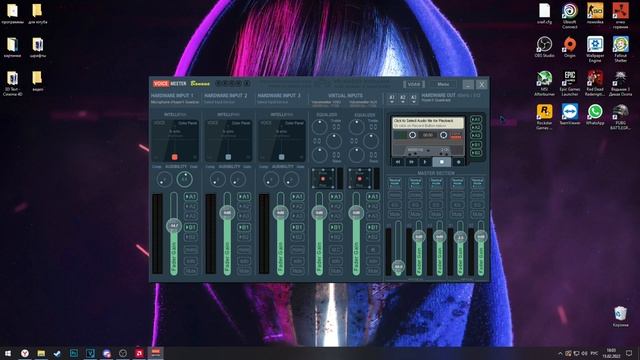Open Yandex Browser from taskbar
Screen dimensions: 640x360
[25, 353]
